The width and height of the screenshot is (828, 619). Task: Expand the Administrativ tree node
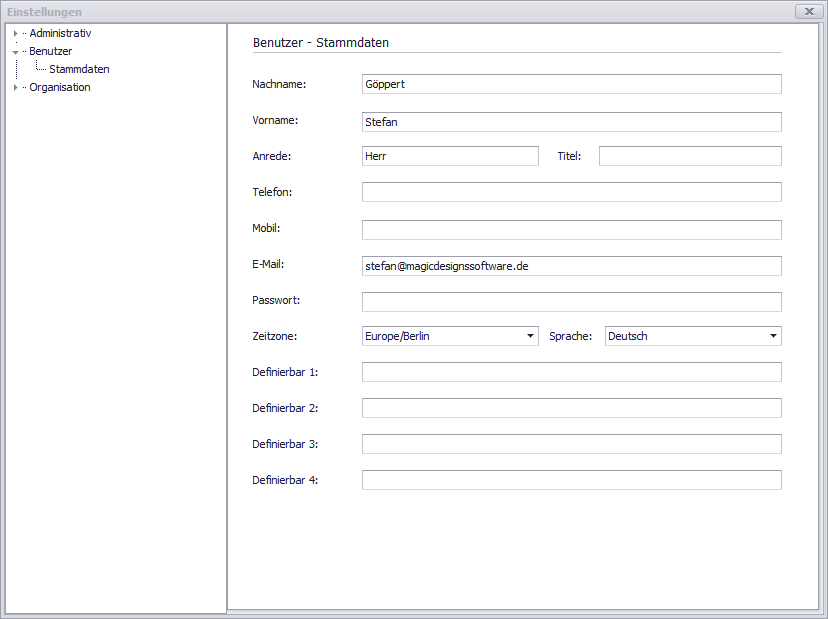(x=15, y=34)
